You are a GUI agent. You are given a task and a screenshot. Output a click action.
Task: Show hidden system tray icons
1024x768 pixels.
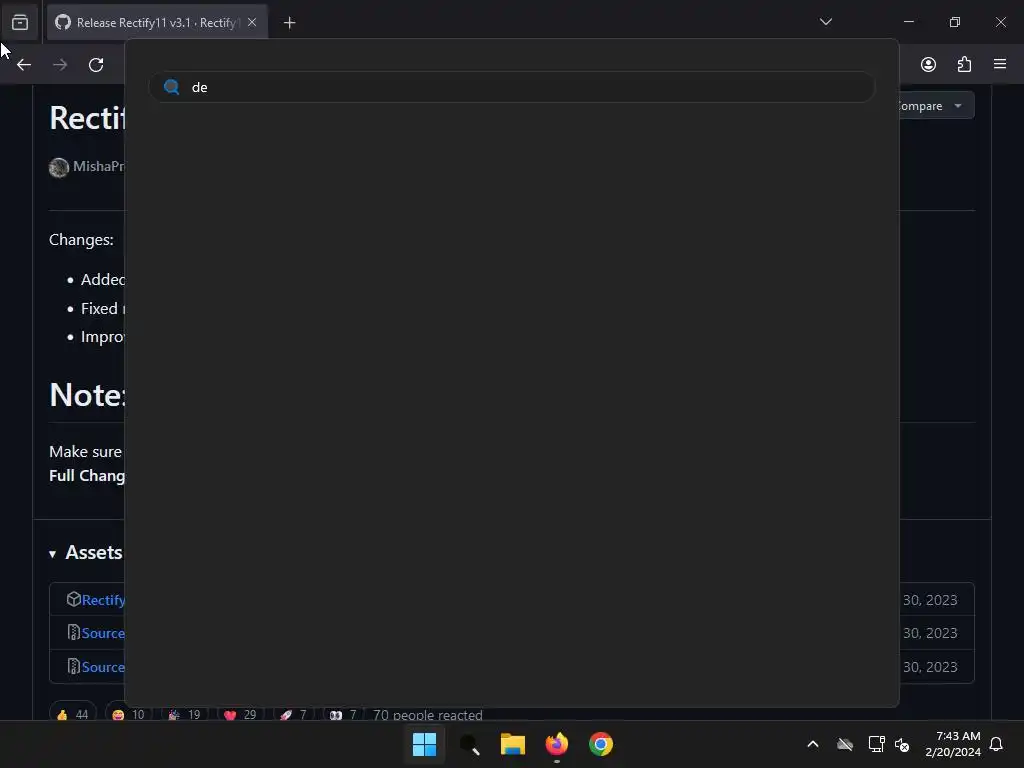point(813,744)
